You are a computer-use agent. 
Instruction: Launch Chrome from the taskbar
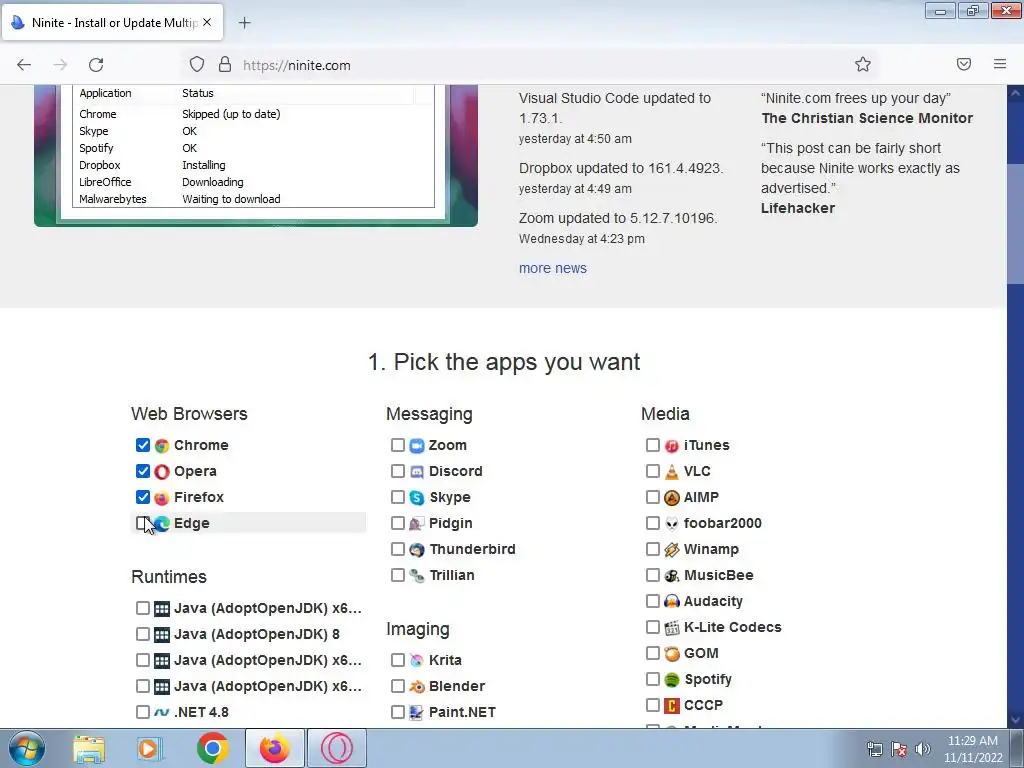pyautogui.click(x=212, y=748)
